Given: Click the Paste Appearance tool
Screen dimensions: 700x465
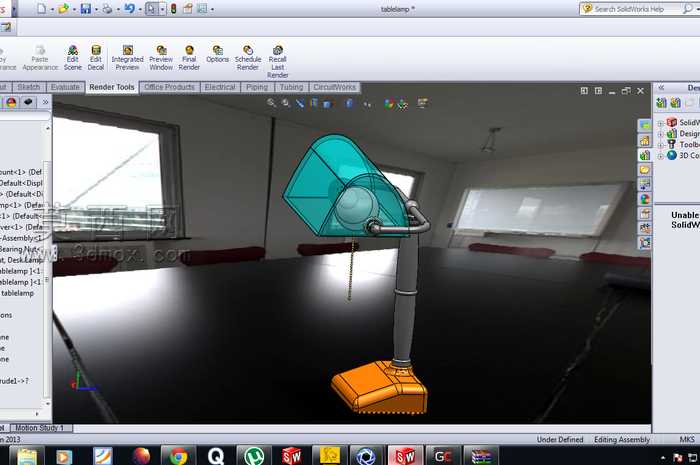Looking at the screenshot, I should pos(40,58).
